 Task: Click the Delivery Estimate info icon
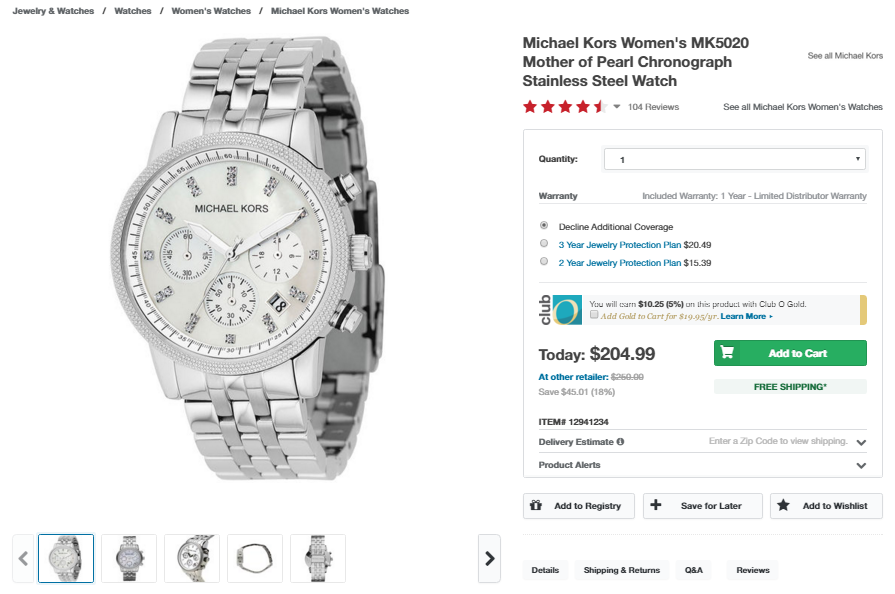[620, 441]
